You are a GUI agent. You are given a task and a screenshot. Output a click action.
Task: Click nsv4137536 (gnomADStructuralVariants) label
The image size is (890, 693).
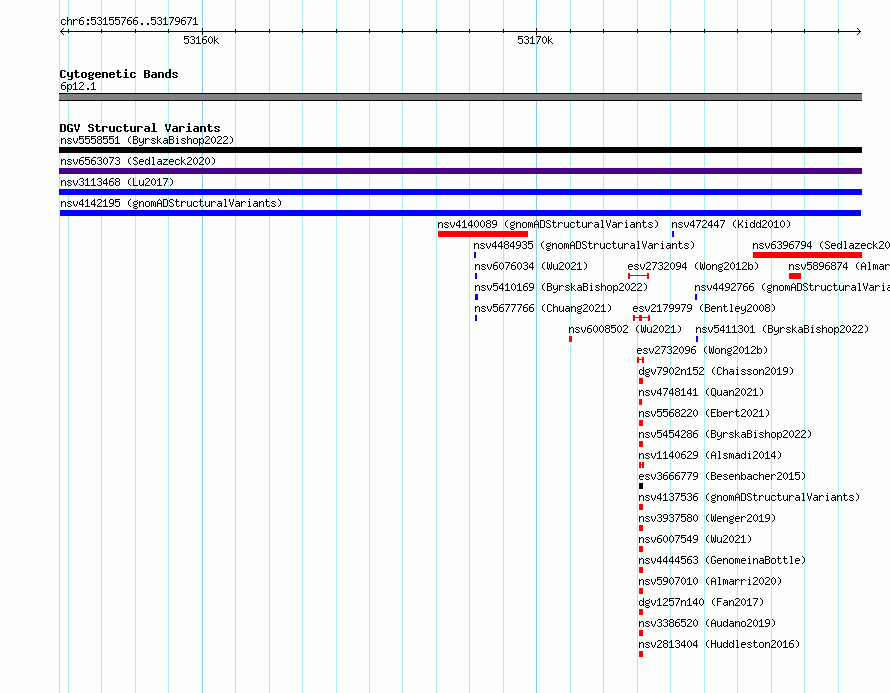point(749,497)
